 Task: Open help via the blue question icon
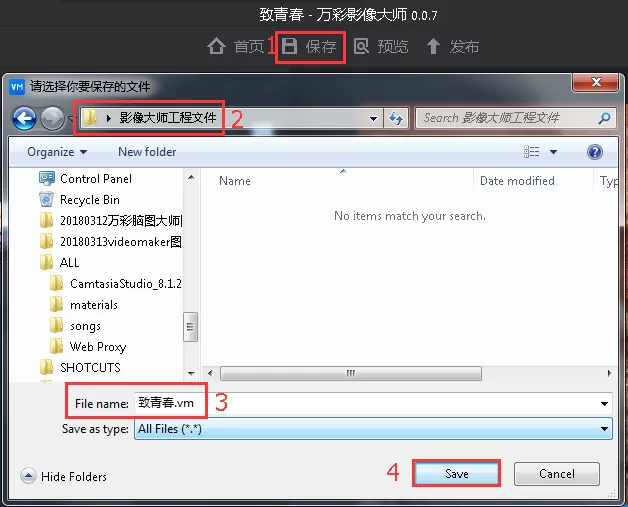coord(595,152)
